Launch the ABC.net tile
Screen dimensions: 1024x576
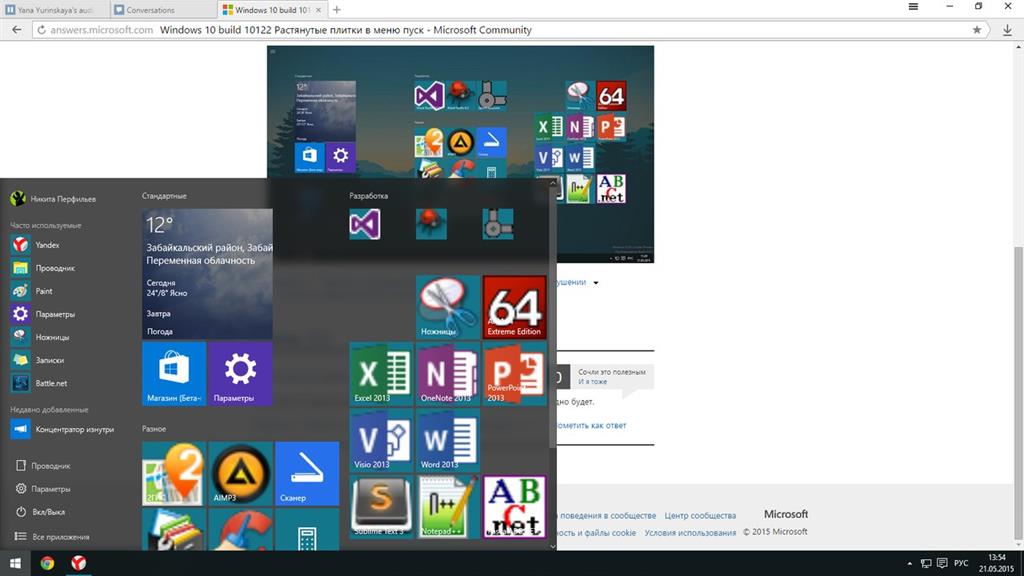coord(515,507)
